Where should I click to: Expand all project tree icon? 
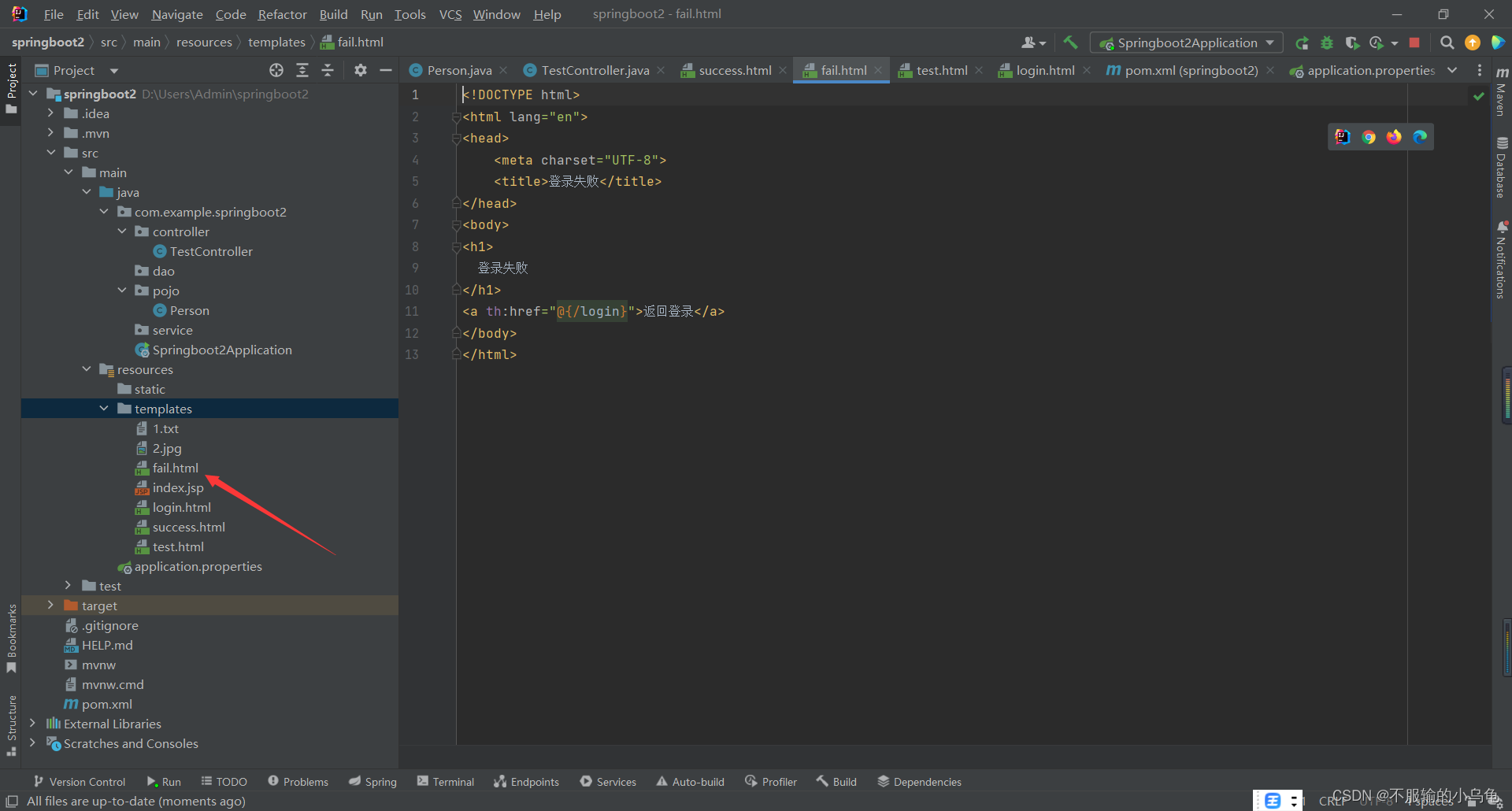click(x=302, y=70)
